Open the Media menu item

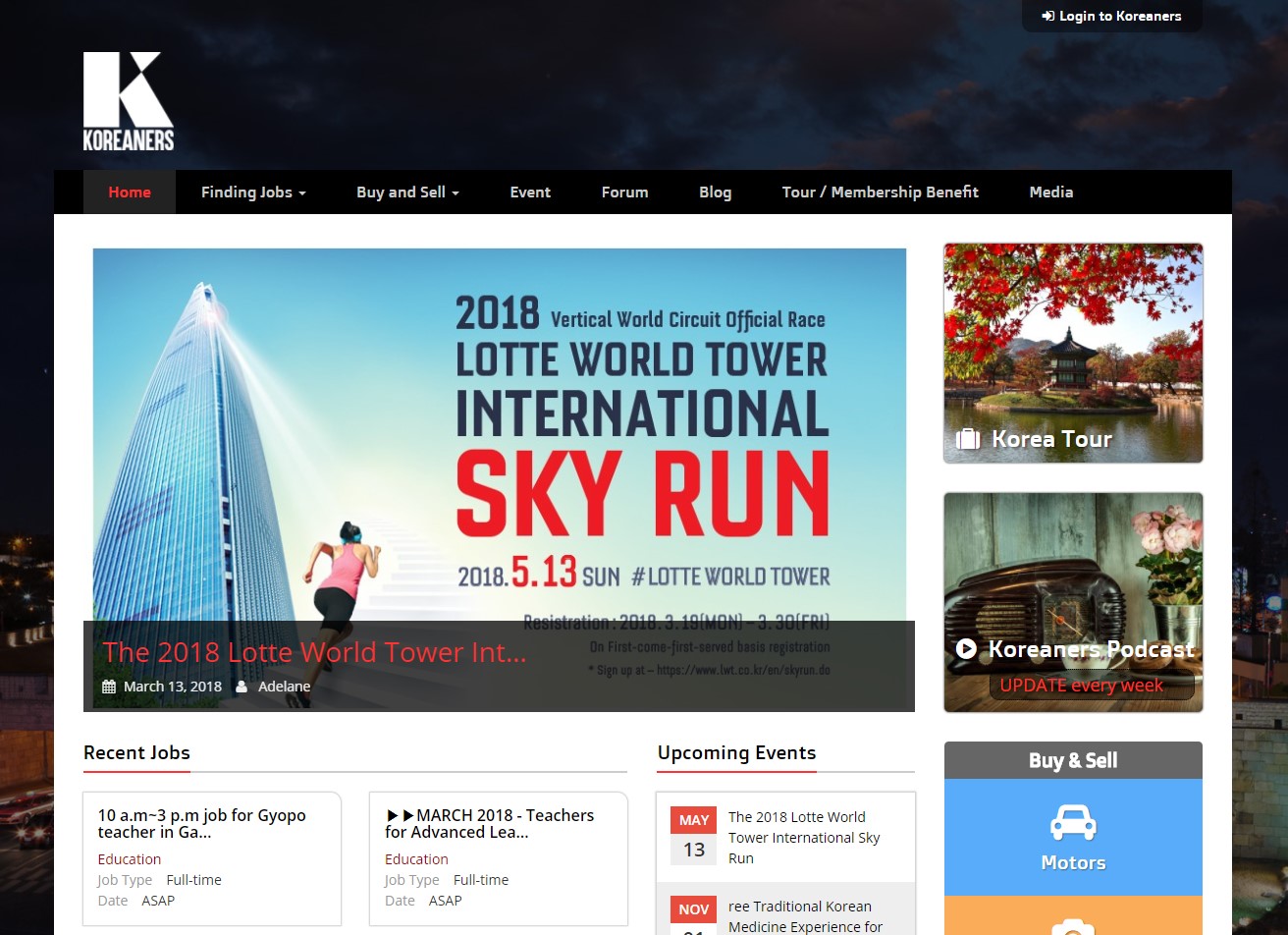(1051, 192)
